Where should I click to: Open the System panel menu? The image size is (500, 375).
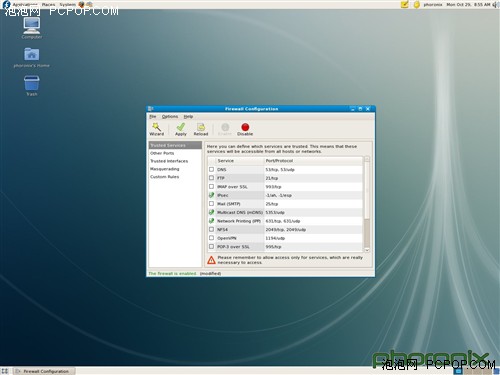pyautogui.click(x=68, y=4)
